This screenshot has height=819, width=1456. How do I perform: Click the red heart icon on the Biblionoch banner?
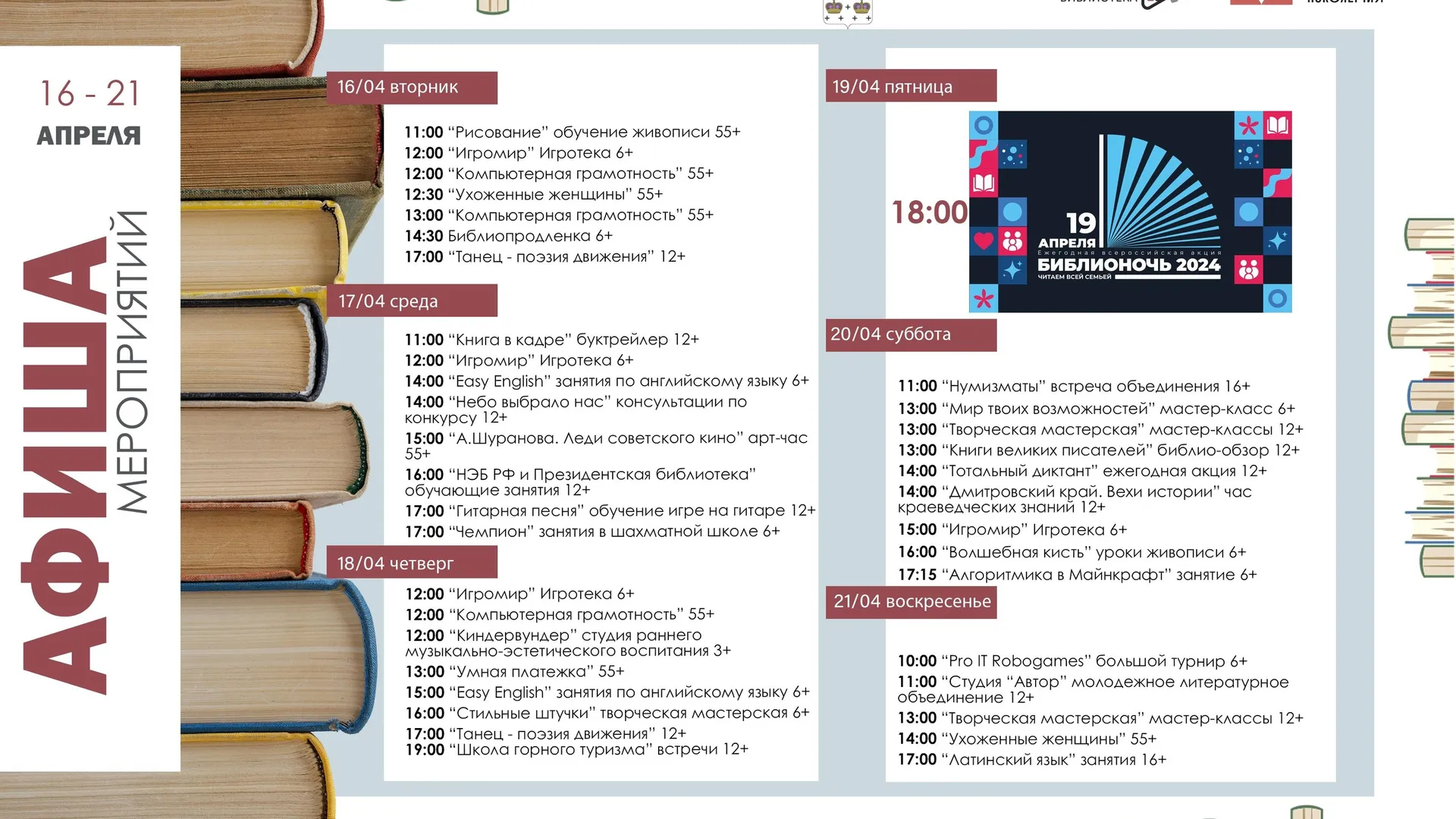[984, 241]
